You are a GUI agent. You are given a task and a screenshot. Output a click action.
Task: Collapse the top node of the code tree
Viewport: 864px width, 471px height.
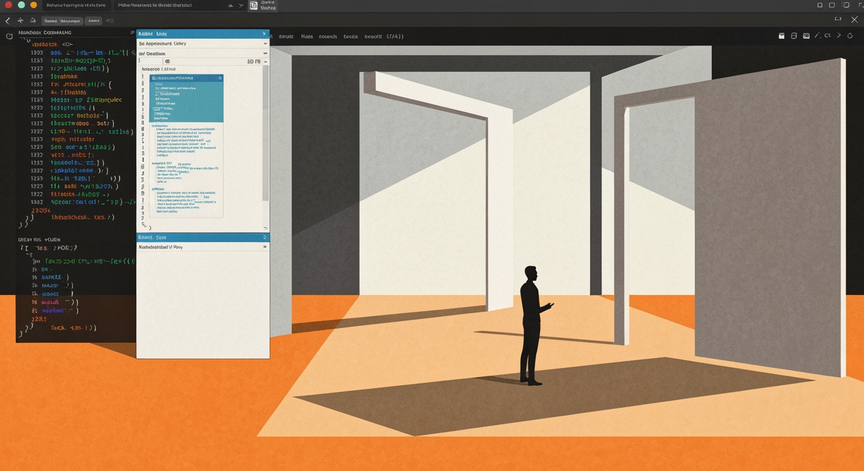(28, 41)
